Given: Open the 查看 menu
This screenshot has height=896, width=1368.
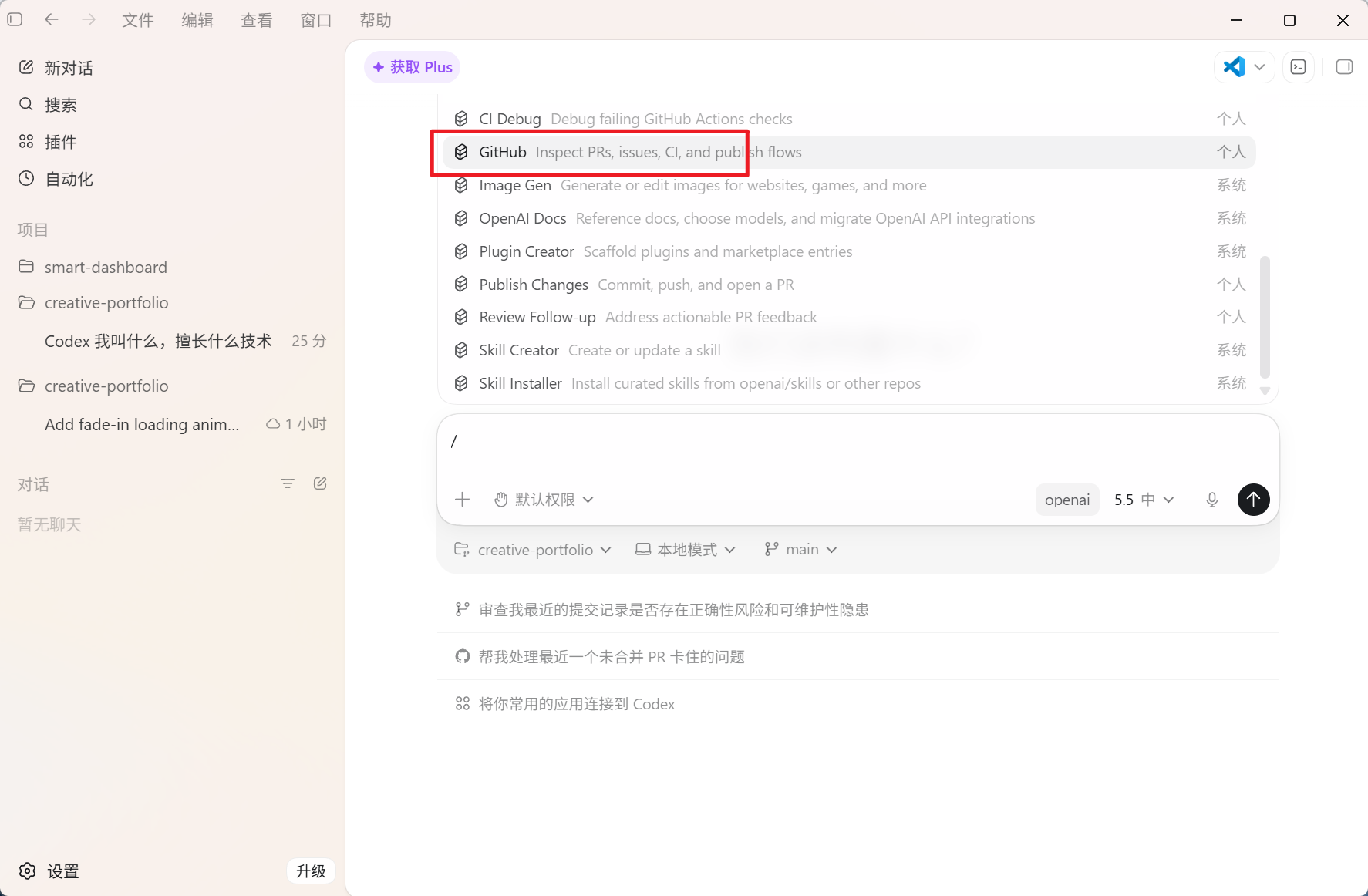Looking at the screenshot, I should tap(257, 20).
